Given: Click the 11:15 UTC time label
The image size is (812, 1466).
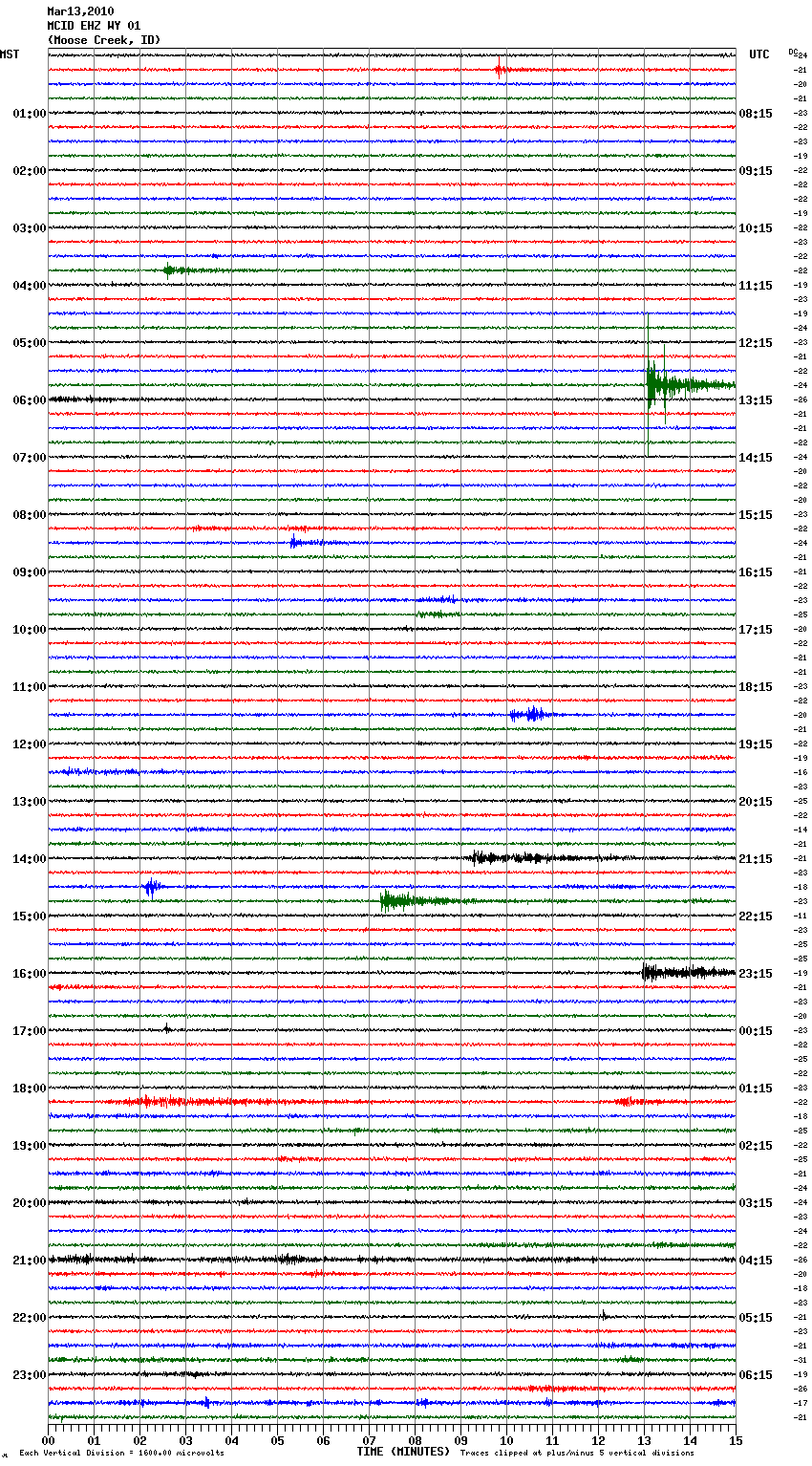Looking at the screenshot, I should tap(756, 286).
